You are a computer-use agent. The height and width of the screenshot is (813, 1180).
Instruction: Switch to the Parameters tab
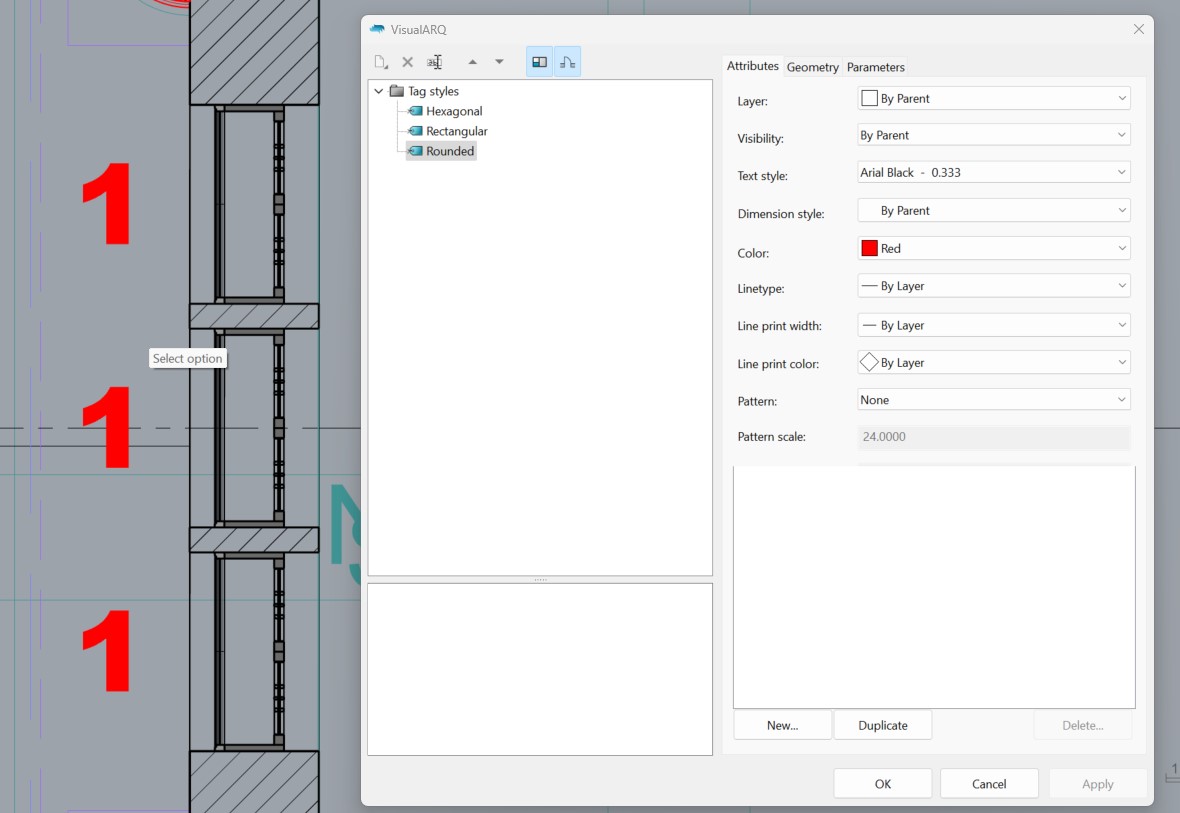coord(875,67)
